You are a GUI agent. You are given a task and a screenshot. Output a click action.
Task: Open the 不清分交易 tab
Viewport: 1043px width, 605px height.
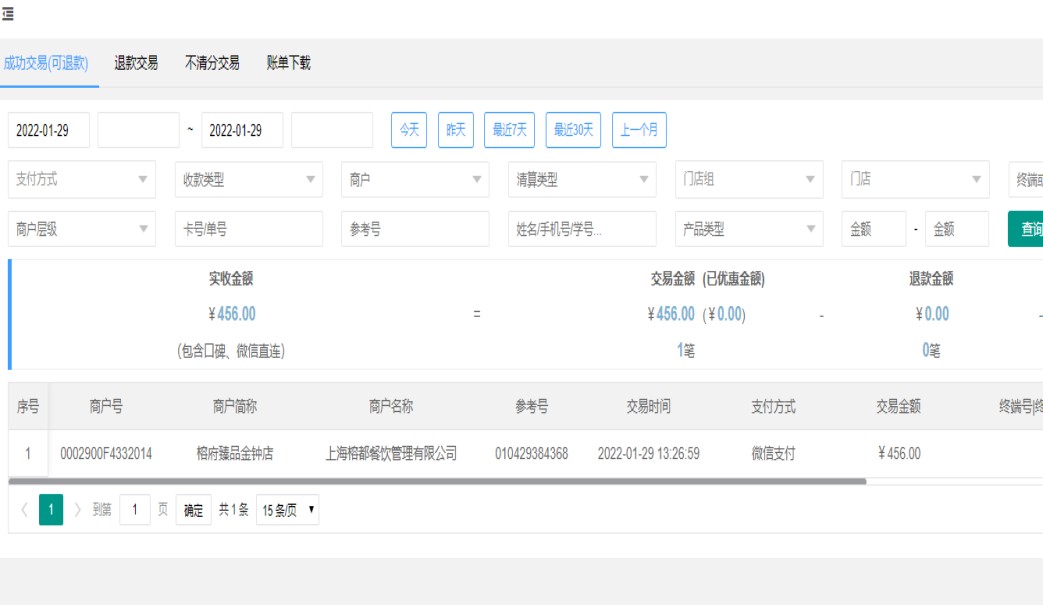(x=212, y=63)
